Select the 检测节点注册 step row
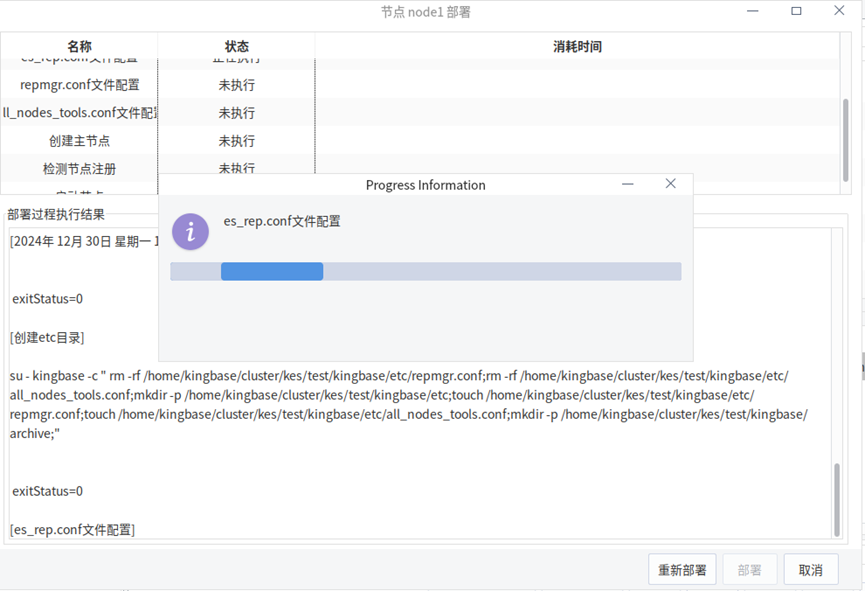865x591 pixels. [79, 169]
